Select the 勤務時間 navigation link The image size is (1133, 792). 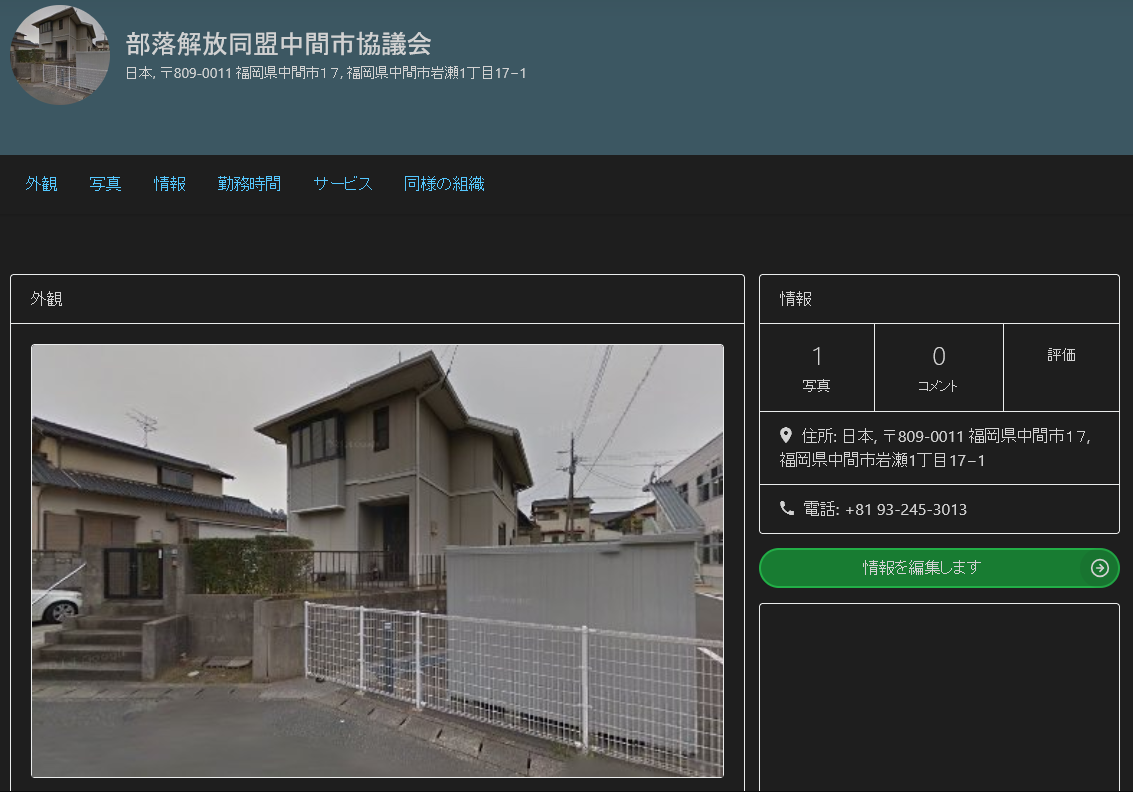click(x=249, y=184)
